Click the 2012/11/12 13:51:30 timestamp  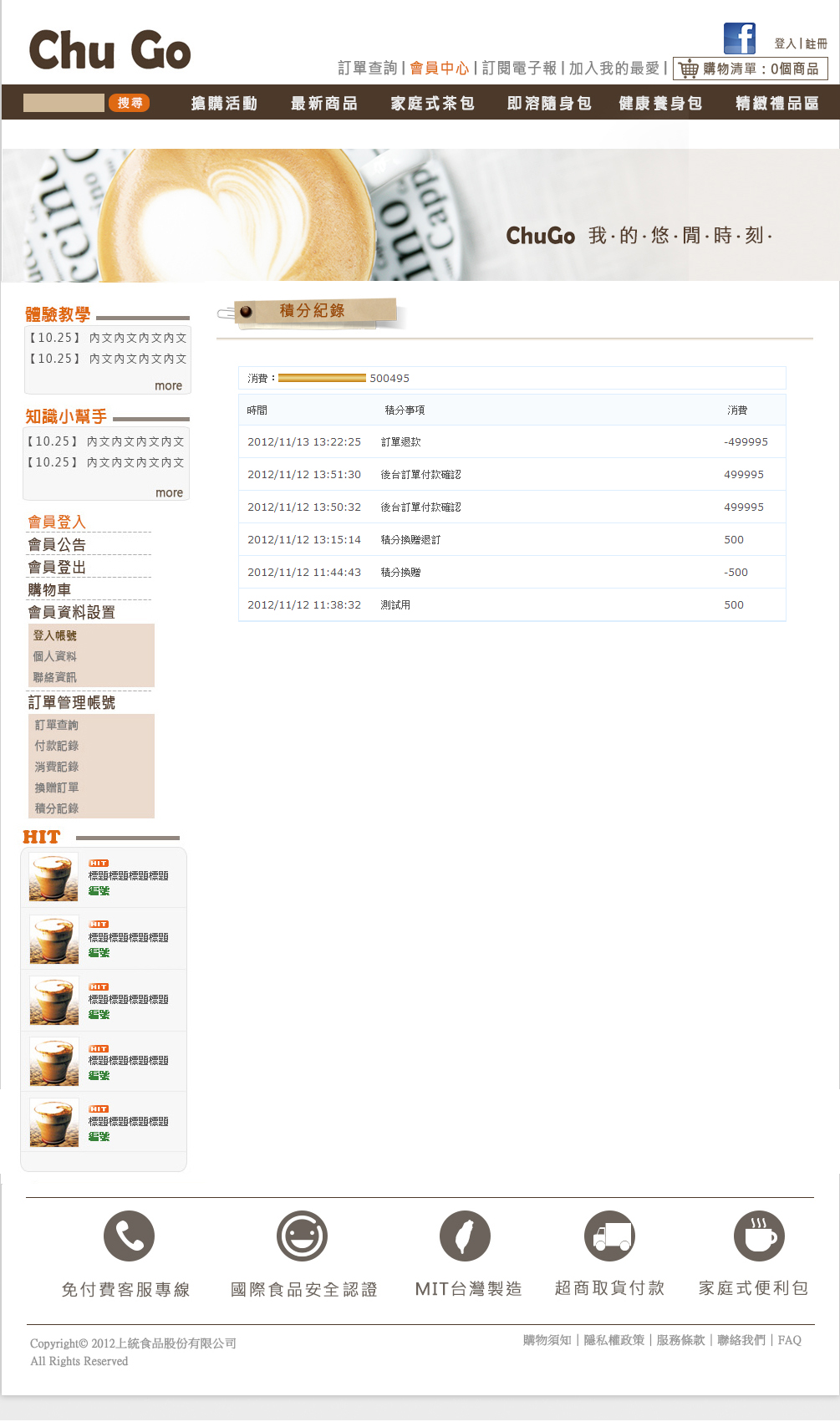tap(304, 475)
